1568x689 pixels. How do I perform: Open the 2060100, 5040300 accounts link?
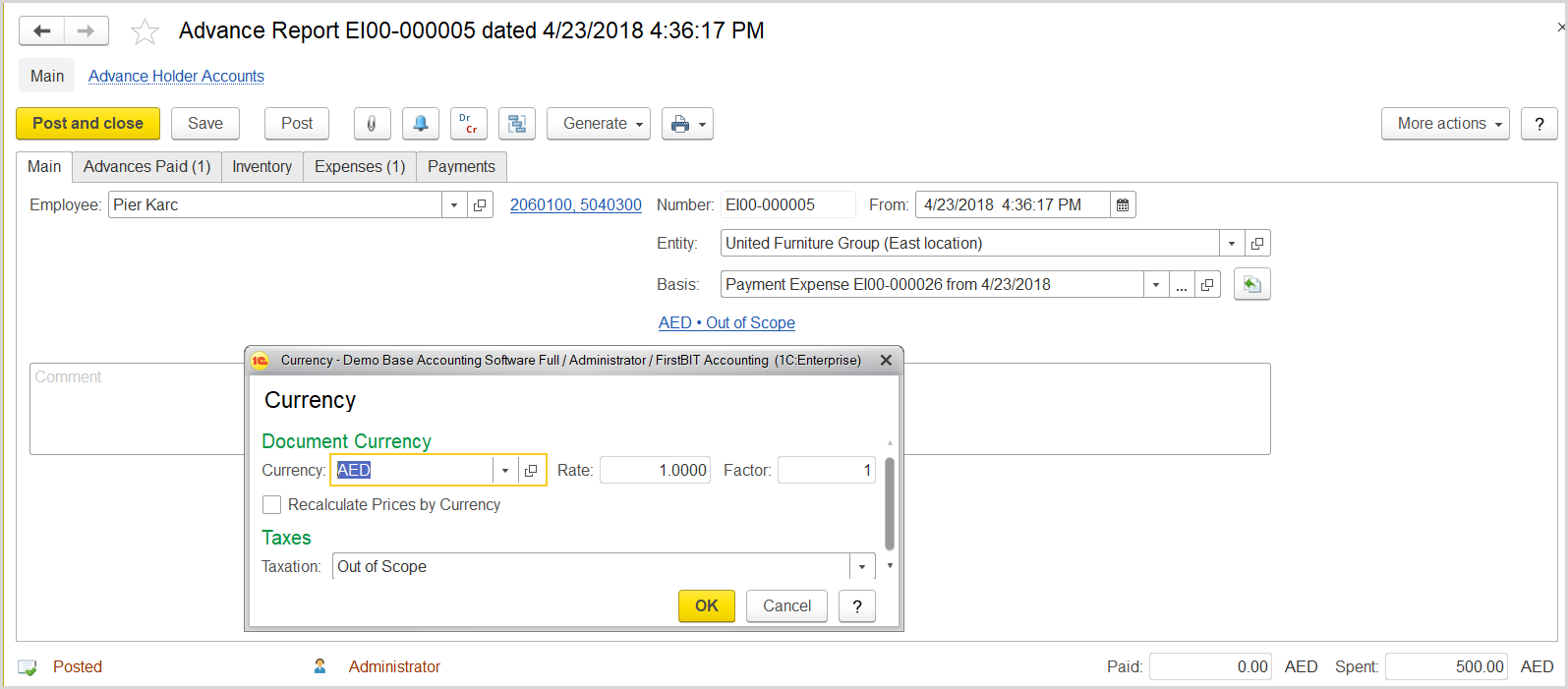[x=576, y=204]
